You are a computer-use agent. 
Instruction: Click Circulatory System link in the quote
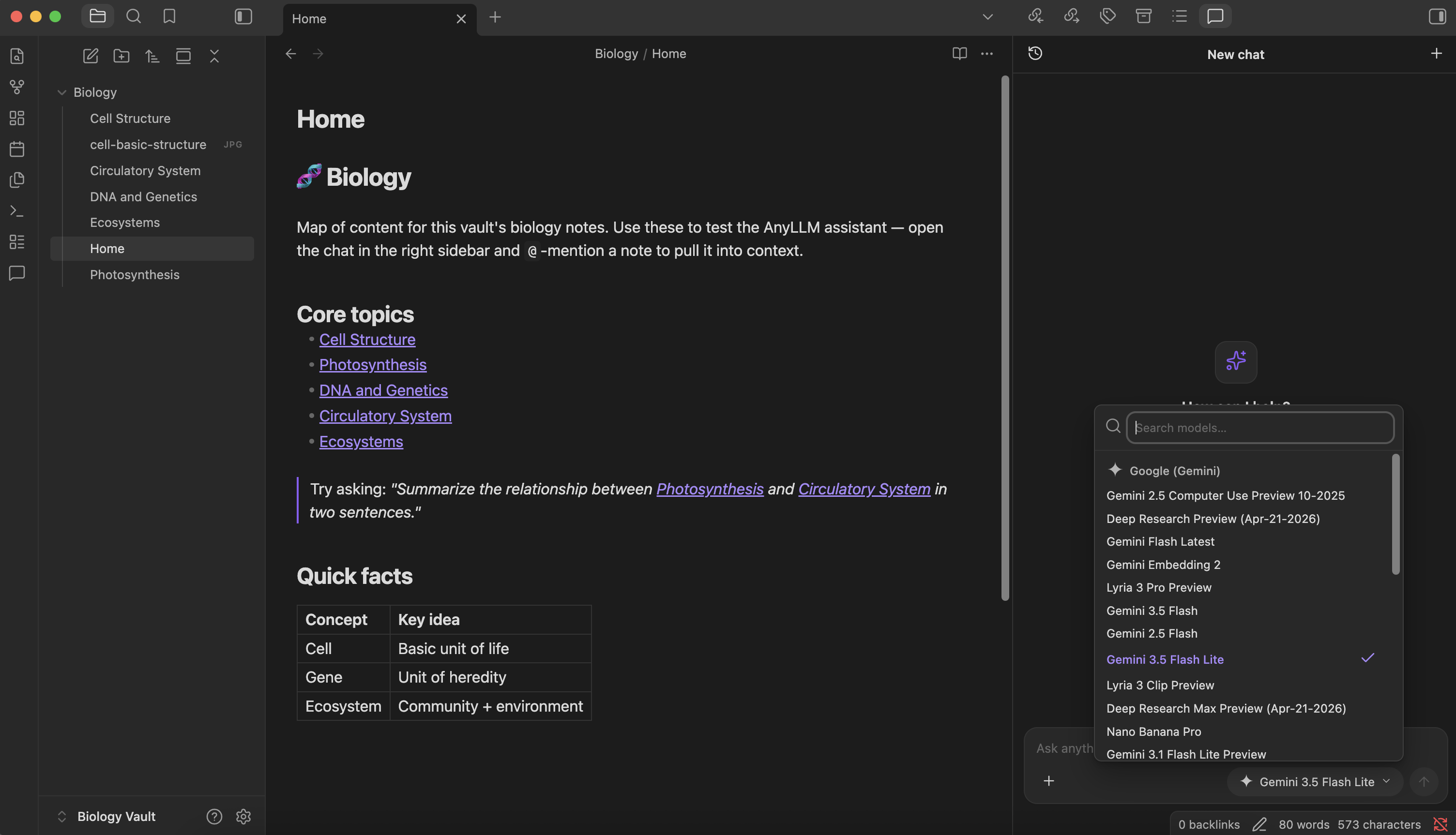tap(864, 489)
